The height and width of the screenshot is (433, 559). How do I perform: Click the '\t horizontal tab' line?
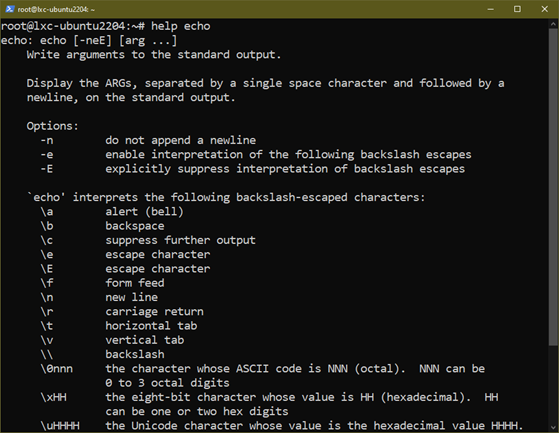click(x=118, y=326)
